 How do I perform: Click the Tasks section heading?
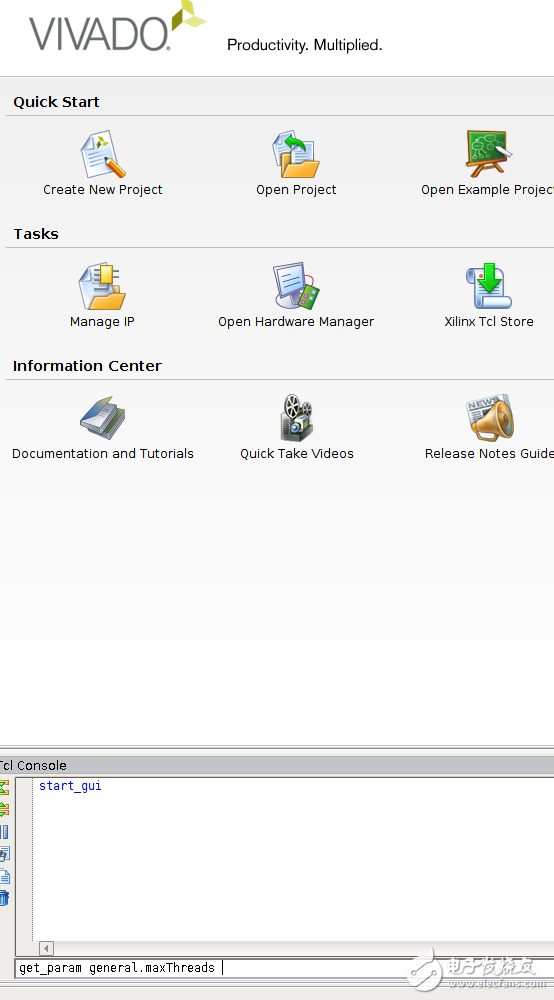[x=36, y=234]
